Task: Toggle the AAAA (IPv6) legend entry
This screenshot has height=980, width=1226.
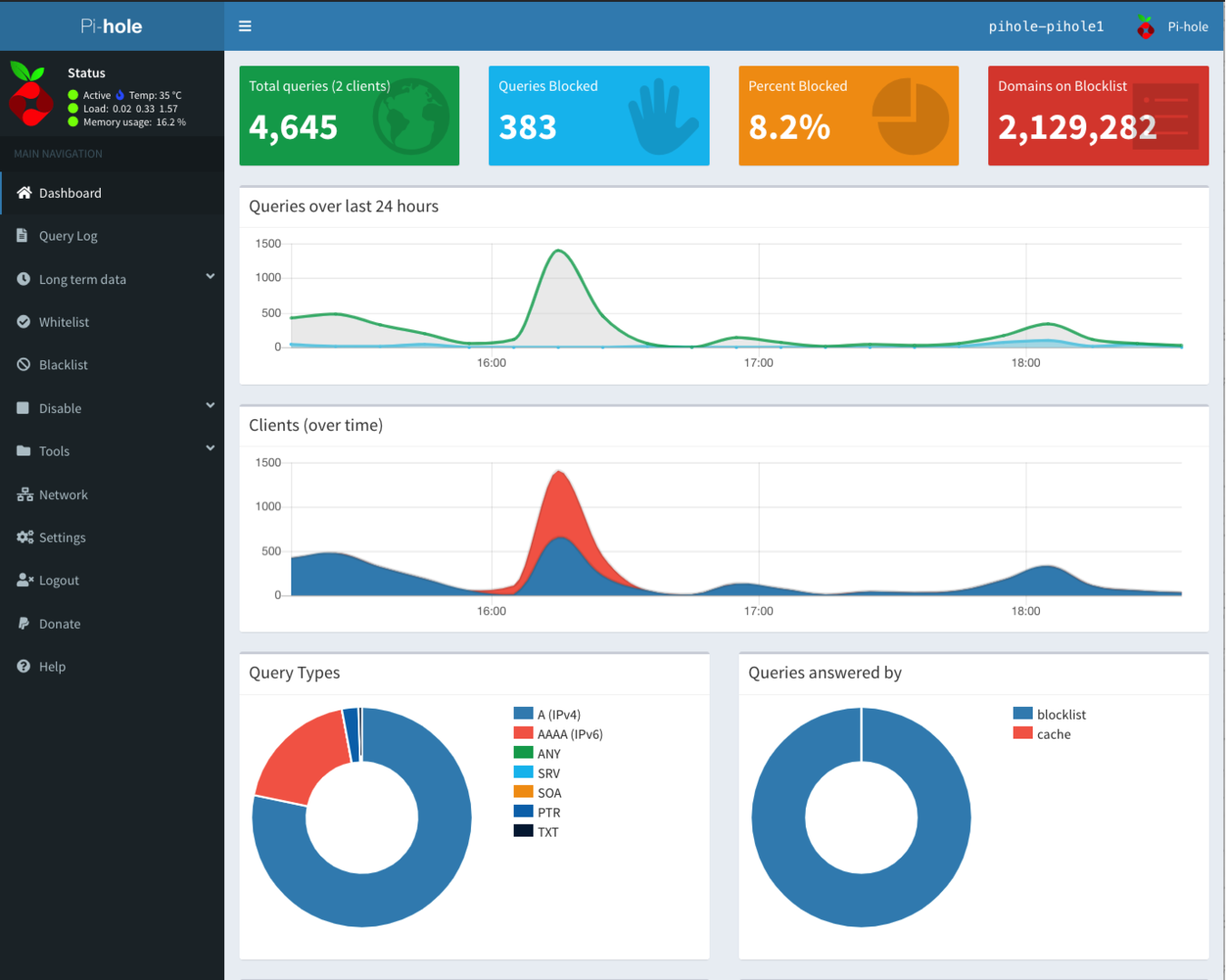Action: (x=569, y=734)
